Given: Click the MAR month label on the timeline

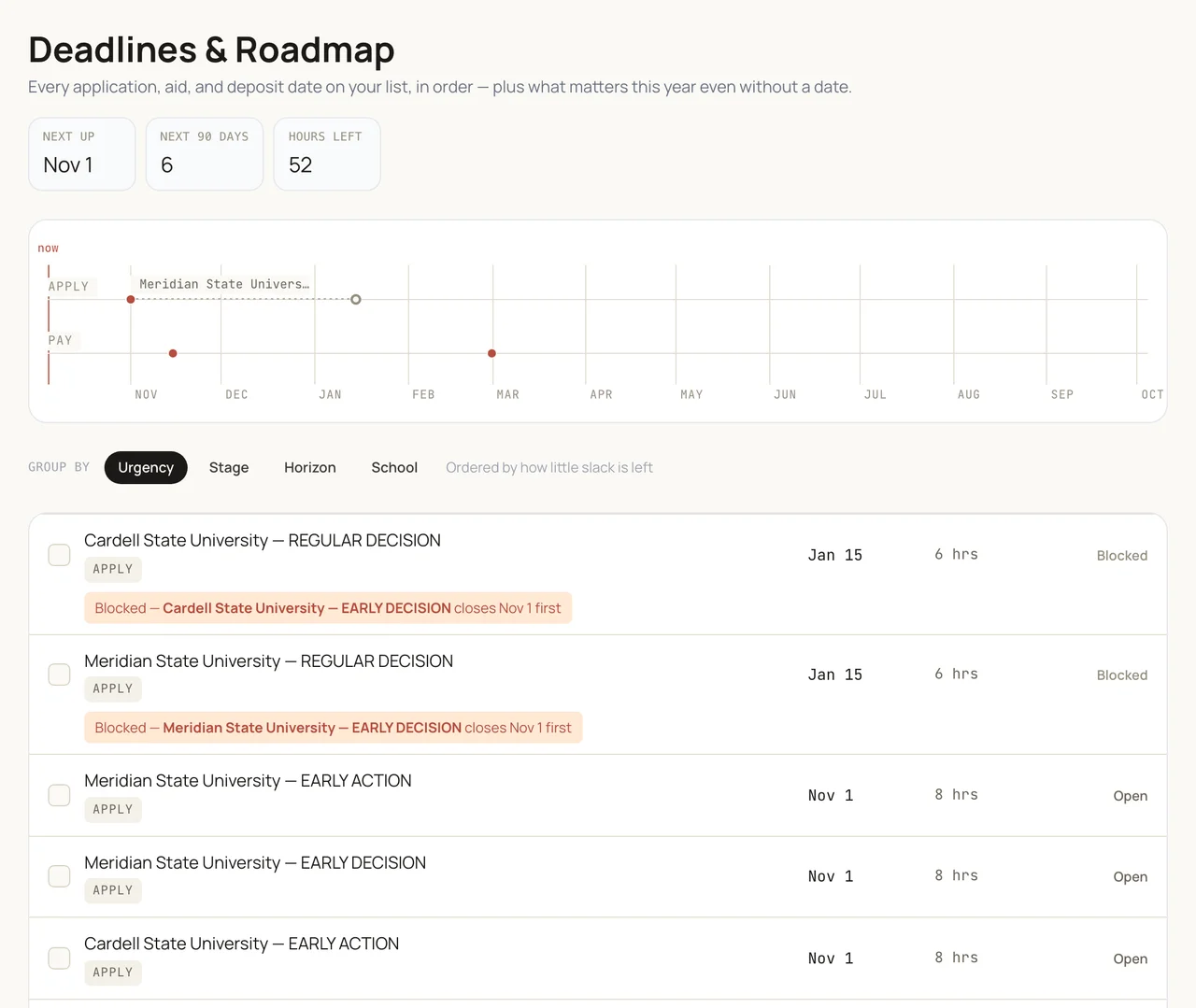Looking at the screenshot, I should pyautogui.click(x=508, y=394).
